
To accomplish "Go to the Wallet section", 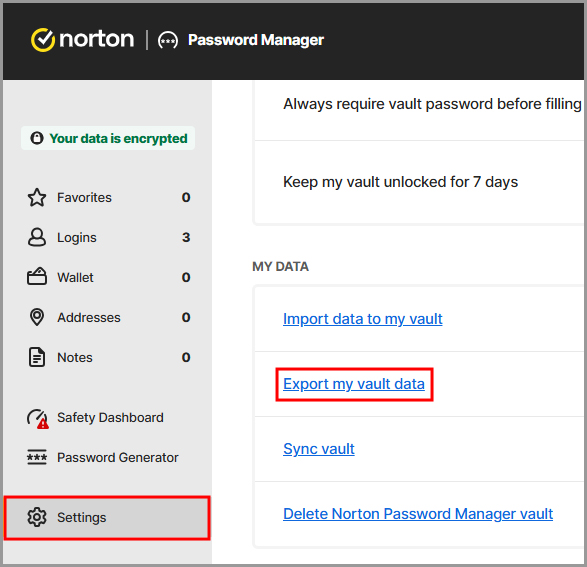I will (108, 277).
